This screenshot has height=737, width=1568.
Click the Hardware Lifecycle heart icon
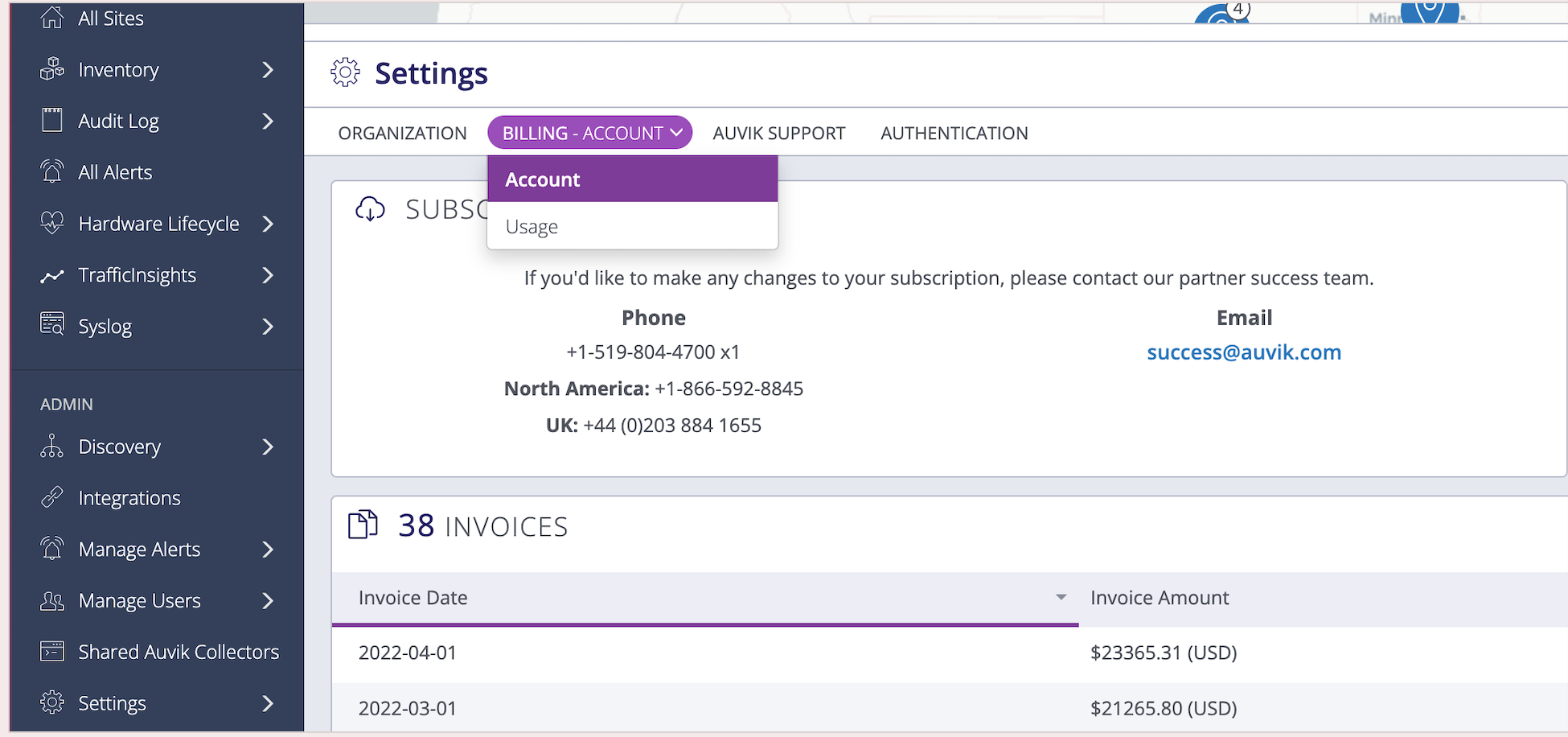(52, 223)
